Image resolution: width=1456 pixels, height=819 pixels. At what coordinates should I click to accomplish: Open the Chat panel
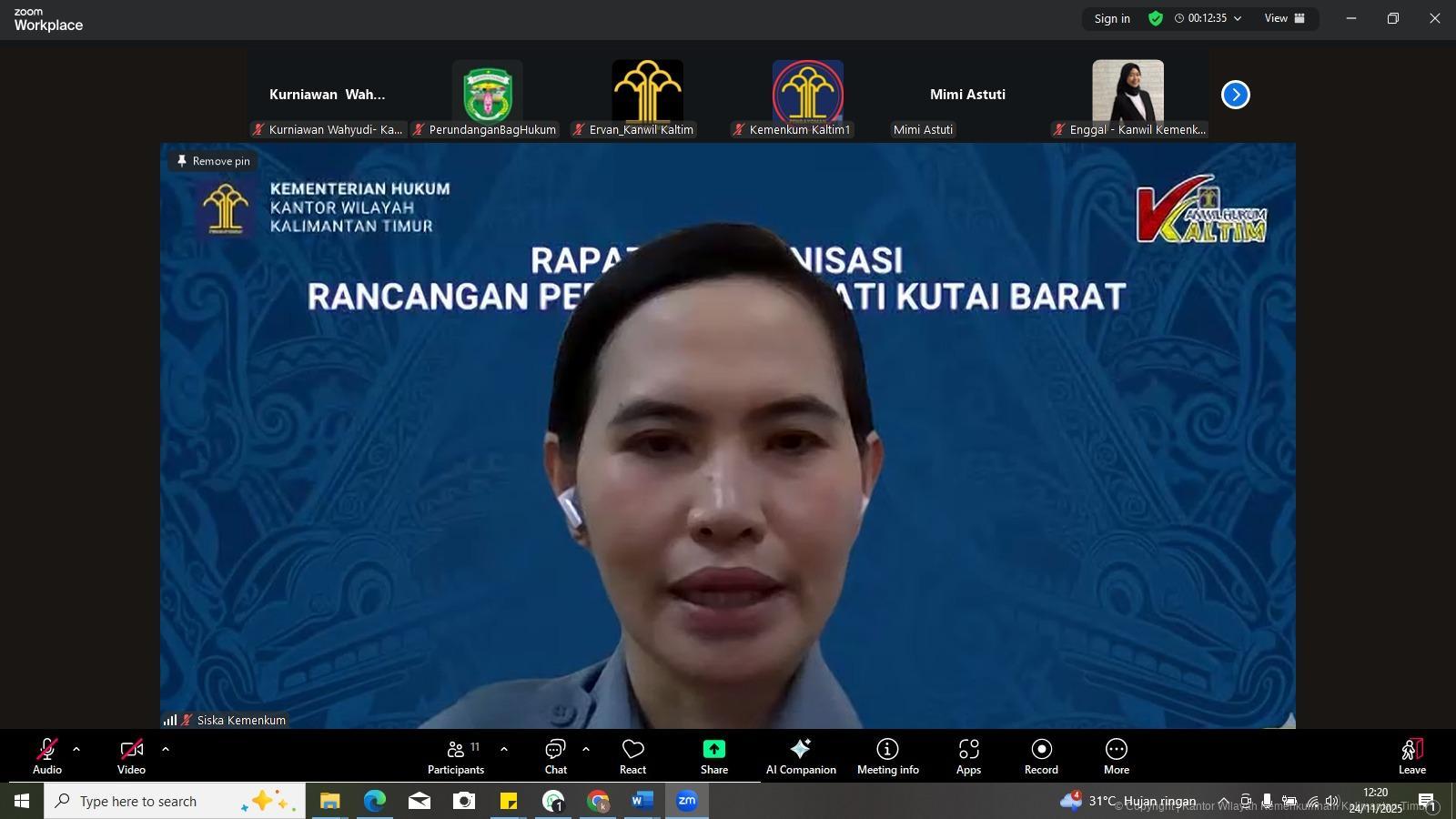[555, 756]
